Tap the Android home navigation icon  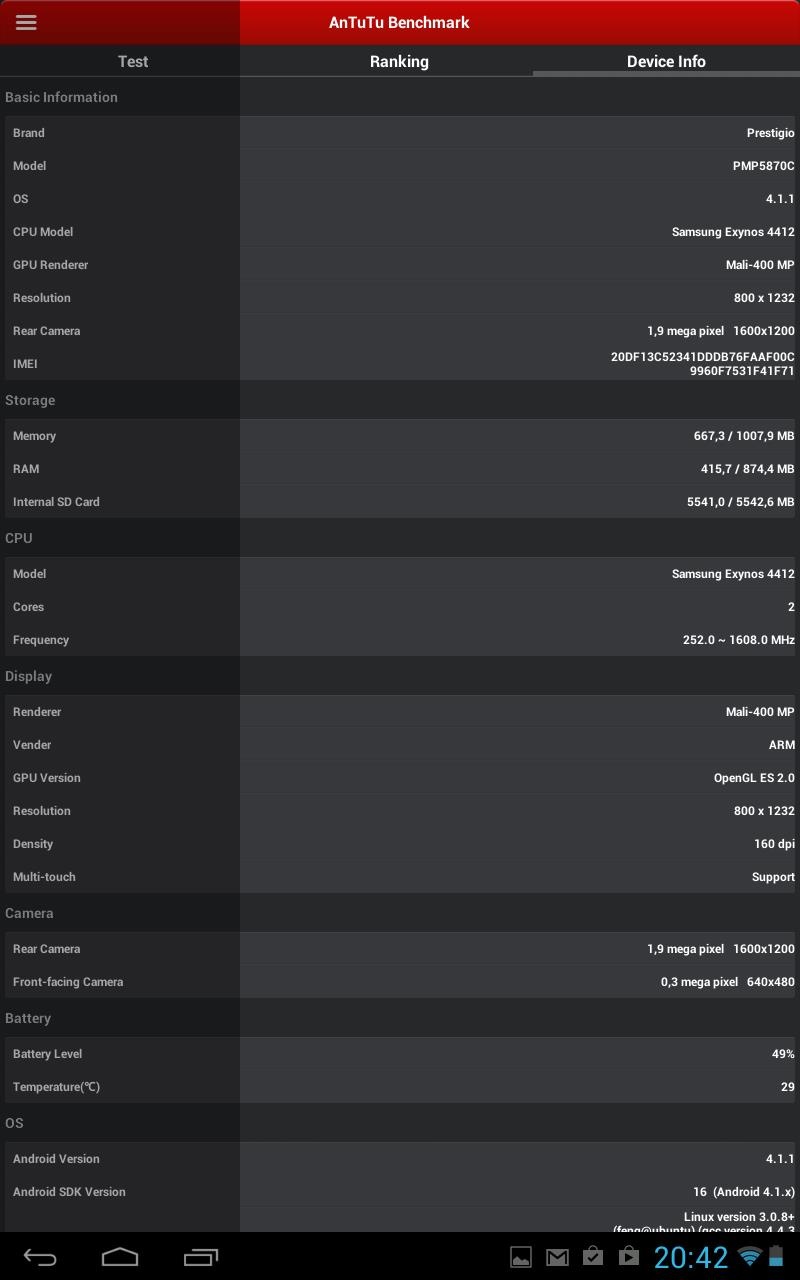[x=120, y=1257]
